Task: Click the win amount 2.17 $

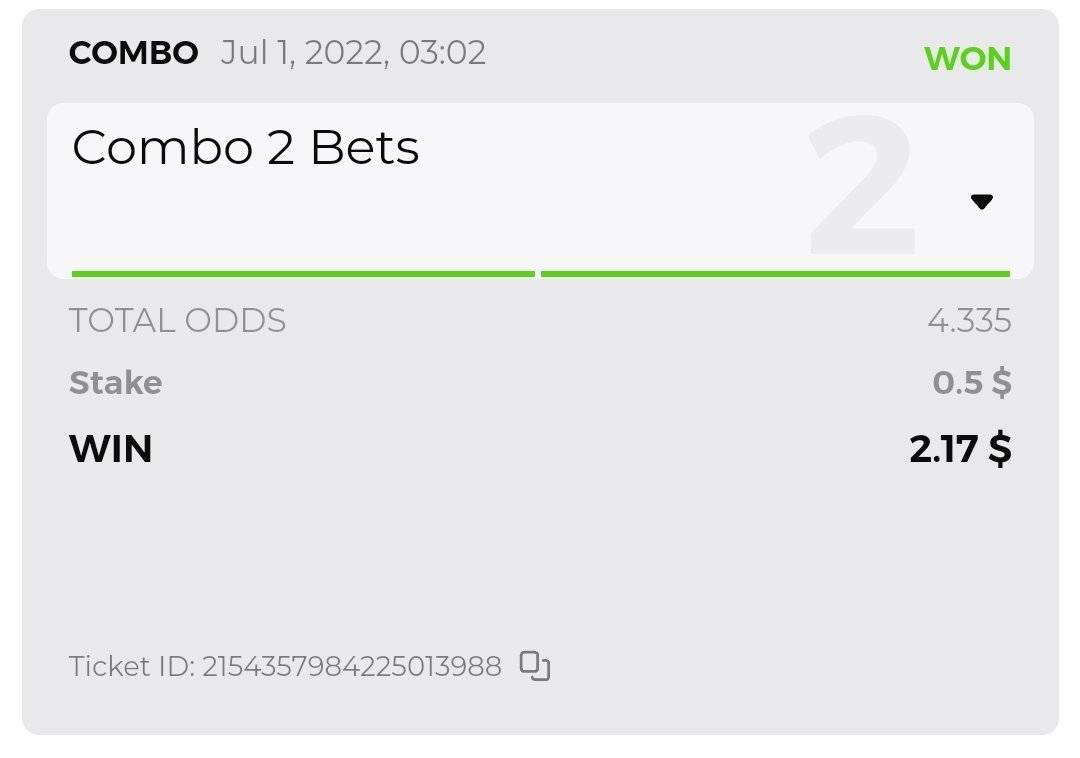Action: 960,449
